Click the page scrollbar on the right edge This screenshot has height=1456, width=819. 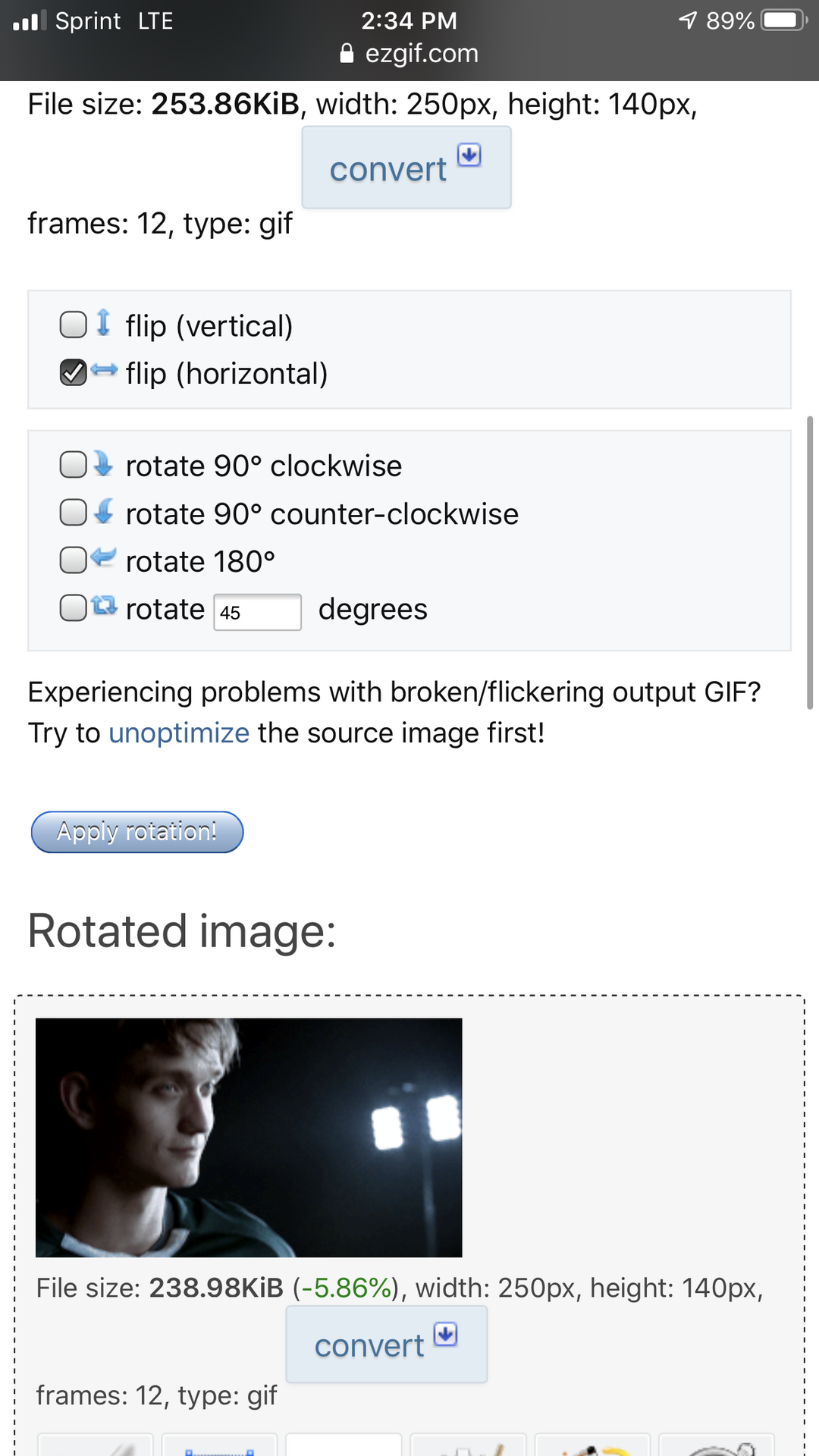809,561
